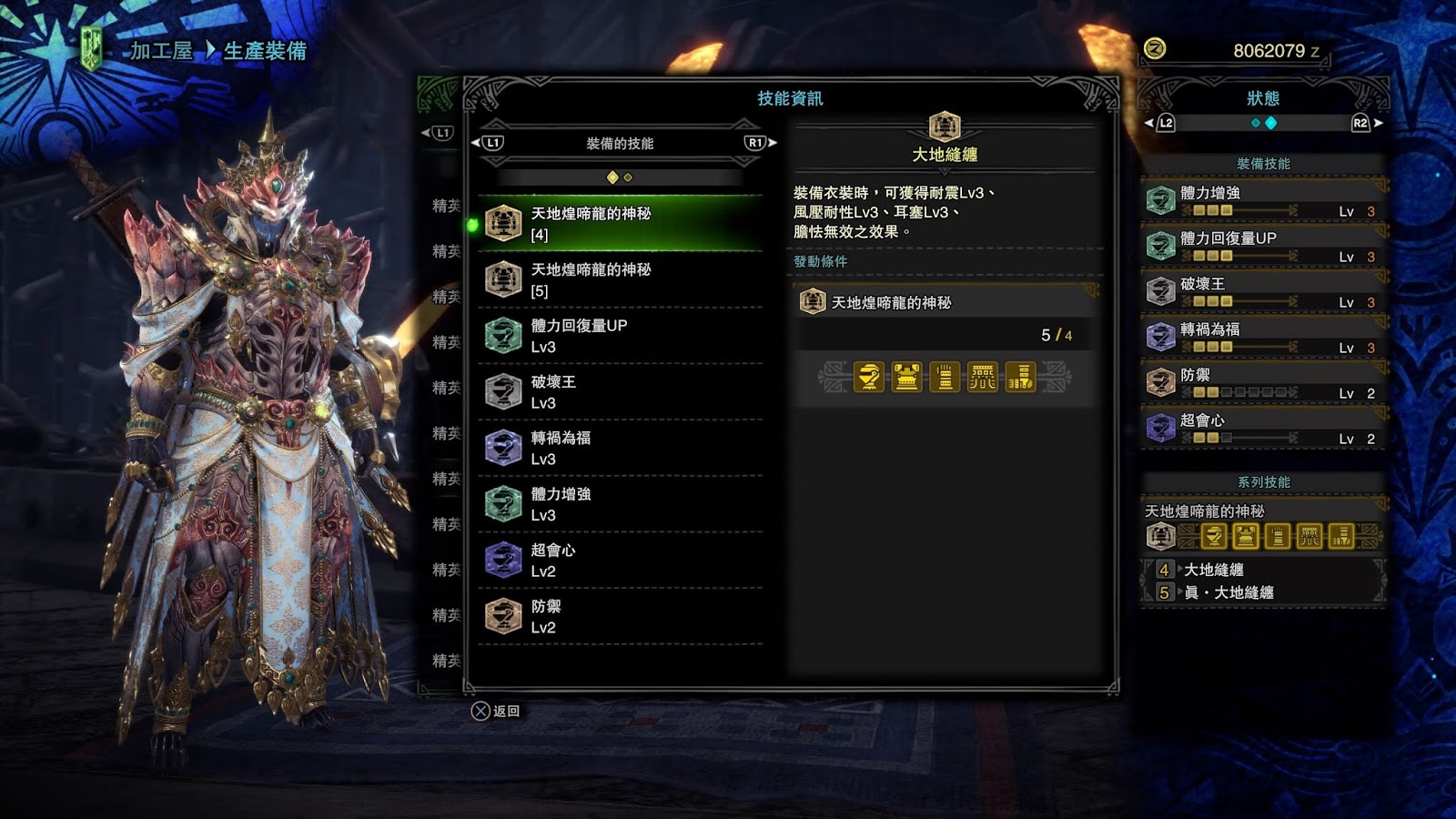Click the leg armor icon in 發動條件 row
This screenshot has width=1456, height=819.
[x=1020, y=377]
